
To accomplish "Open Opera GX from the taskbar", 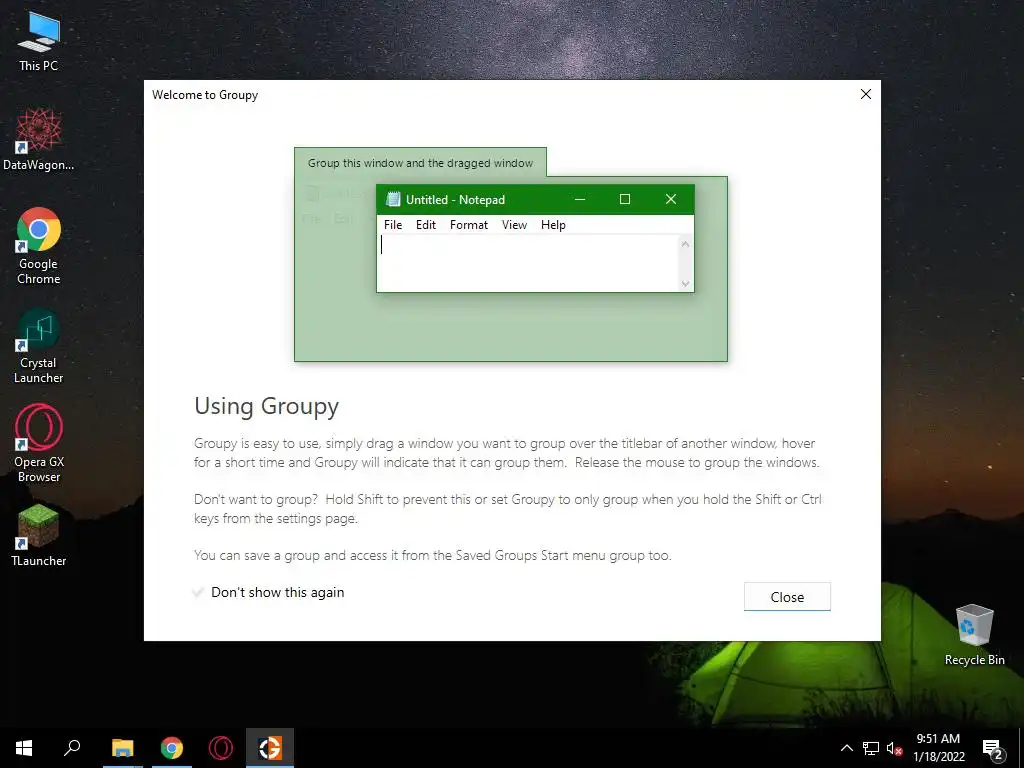I will click(221, 748).
